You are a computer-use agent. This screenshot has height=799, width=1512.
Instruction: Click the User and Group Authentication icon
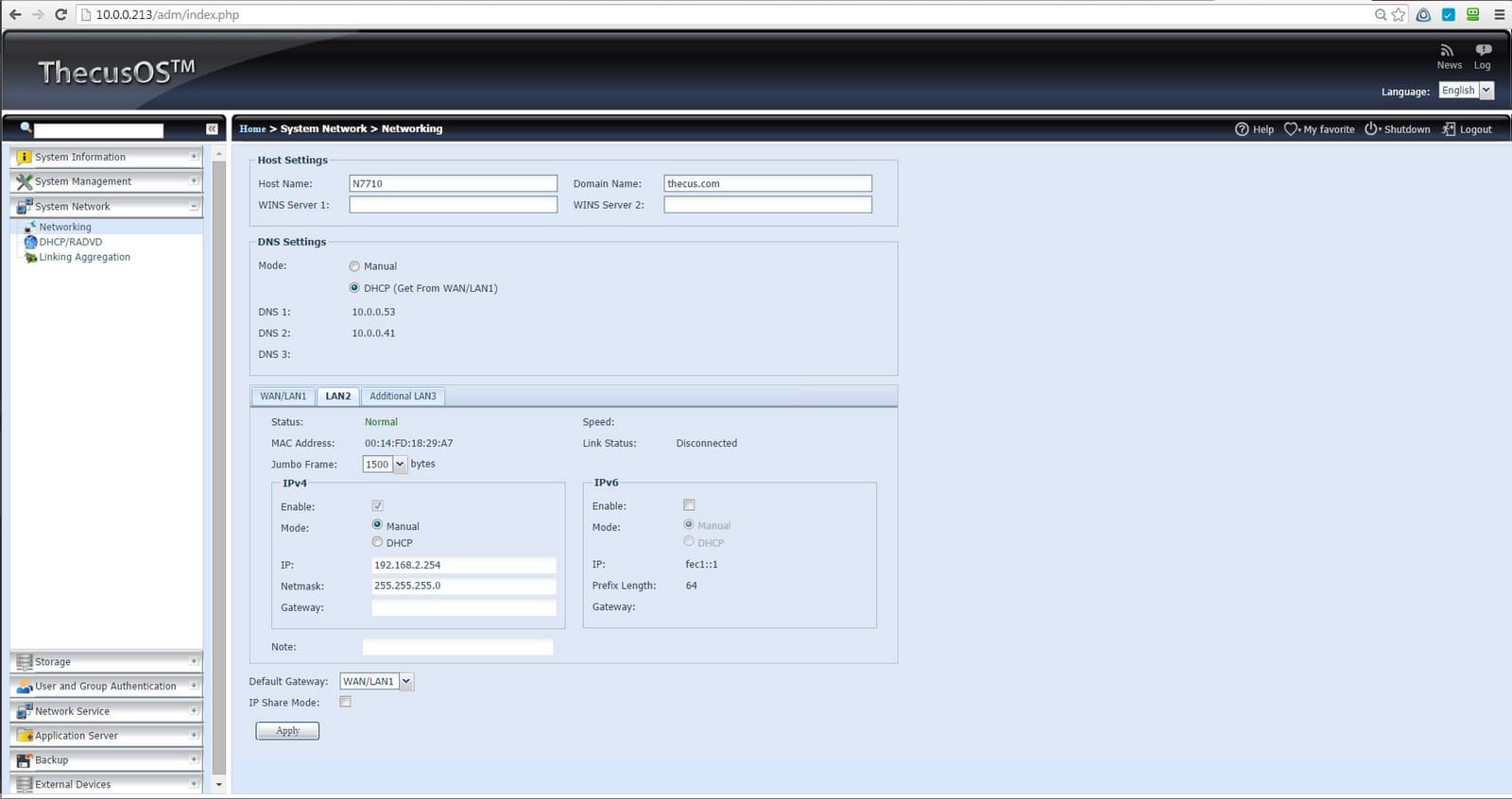pos(25,687)
